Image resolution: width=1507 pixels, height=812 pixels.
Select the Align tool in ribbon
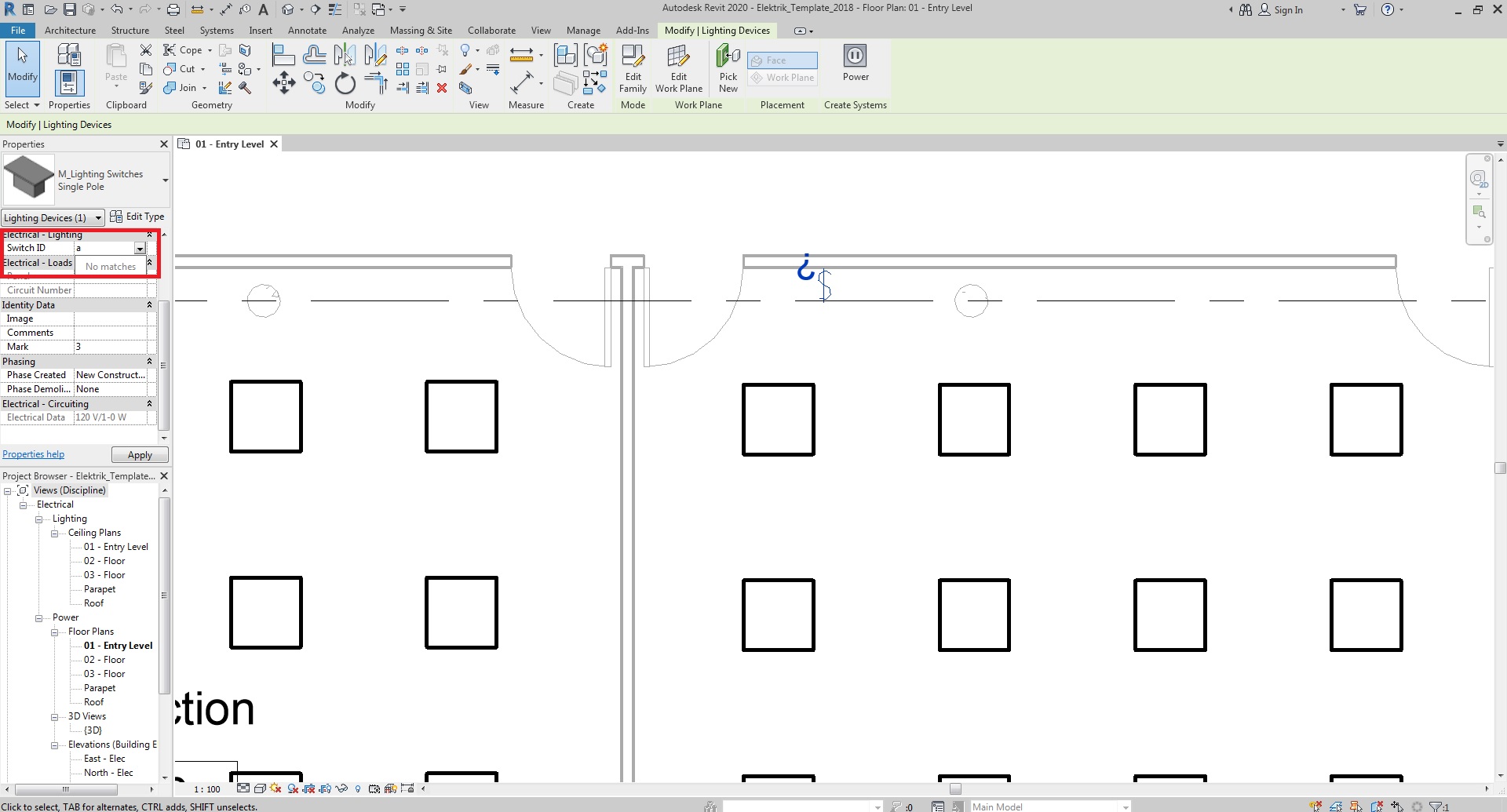pyautogui.click(x=283, y=55)
